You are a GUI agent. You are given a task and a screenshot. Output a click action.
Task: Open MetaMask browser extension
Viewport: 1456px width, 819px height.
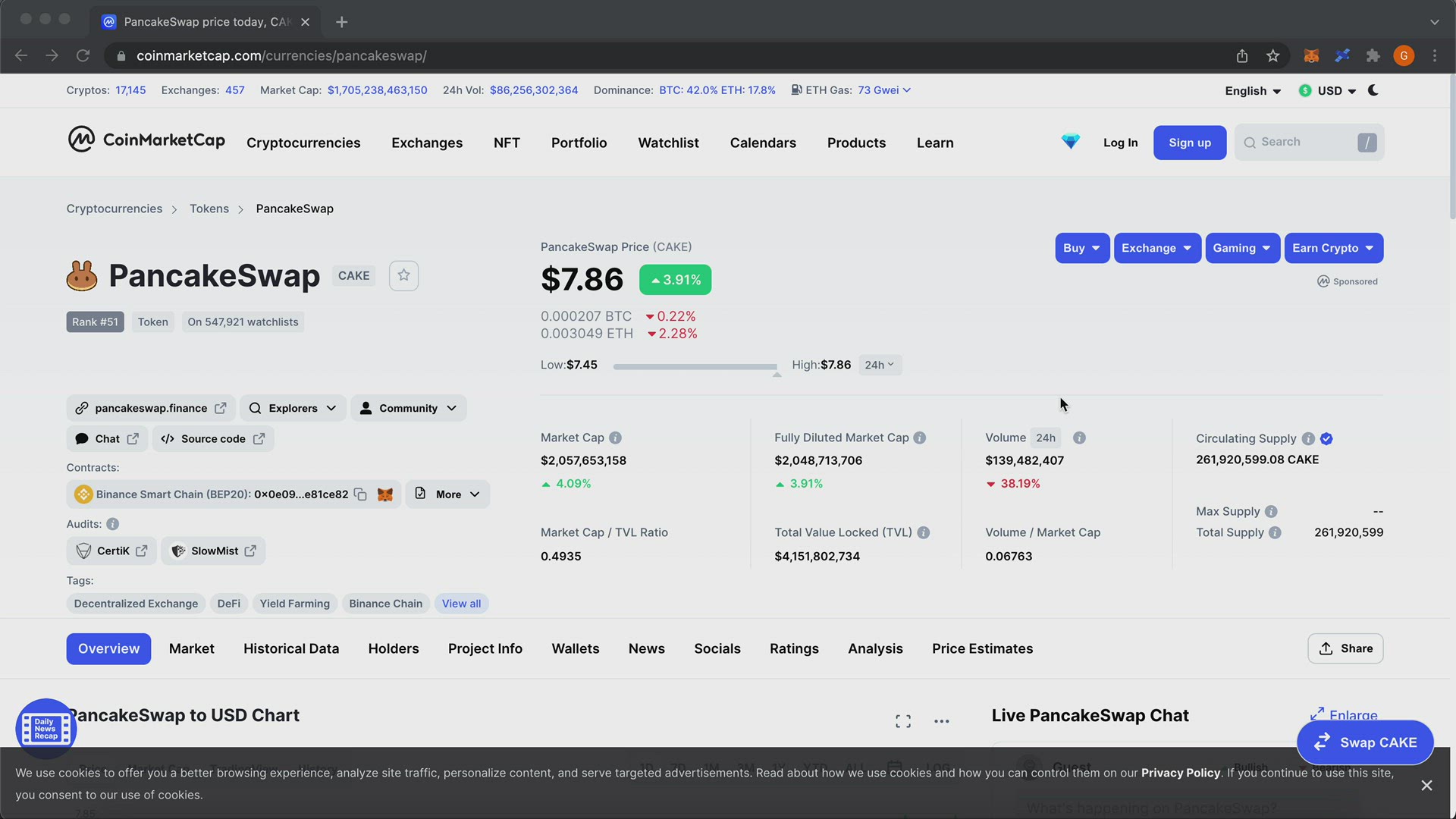1311,55
